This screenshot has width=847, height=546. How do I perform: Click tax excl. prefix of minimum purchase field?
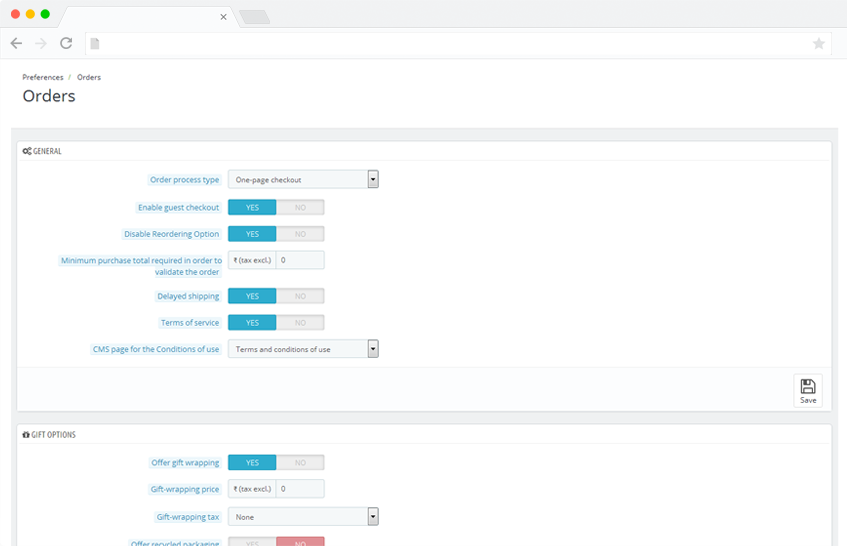pos(252,260)
